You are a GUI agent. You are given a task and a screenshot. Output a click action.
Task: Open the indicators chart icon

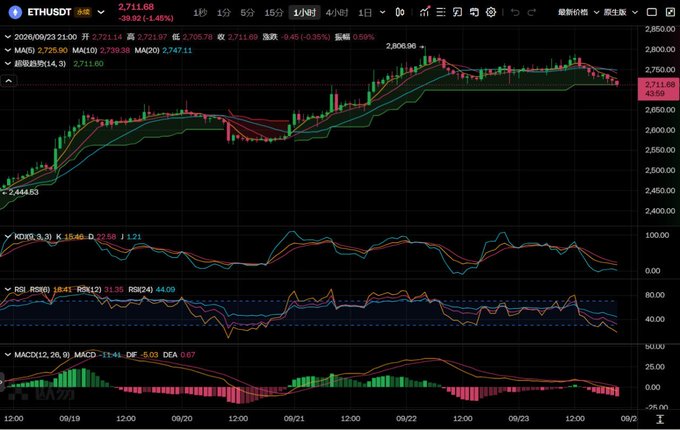425,12
